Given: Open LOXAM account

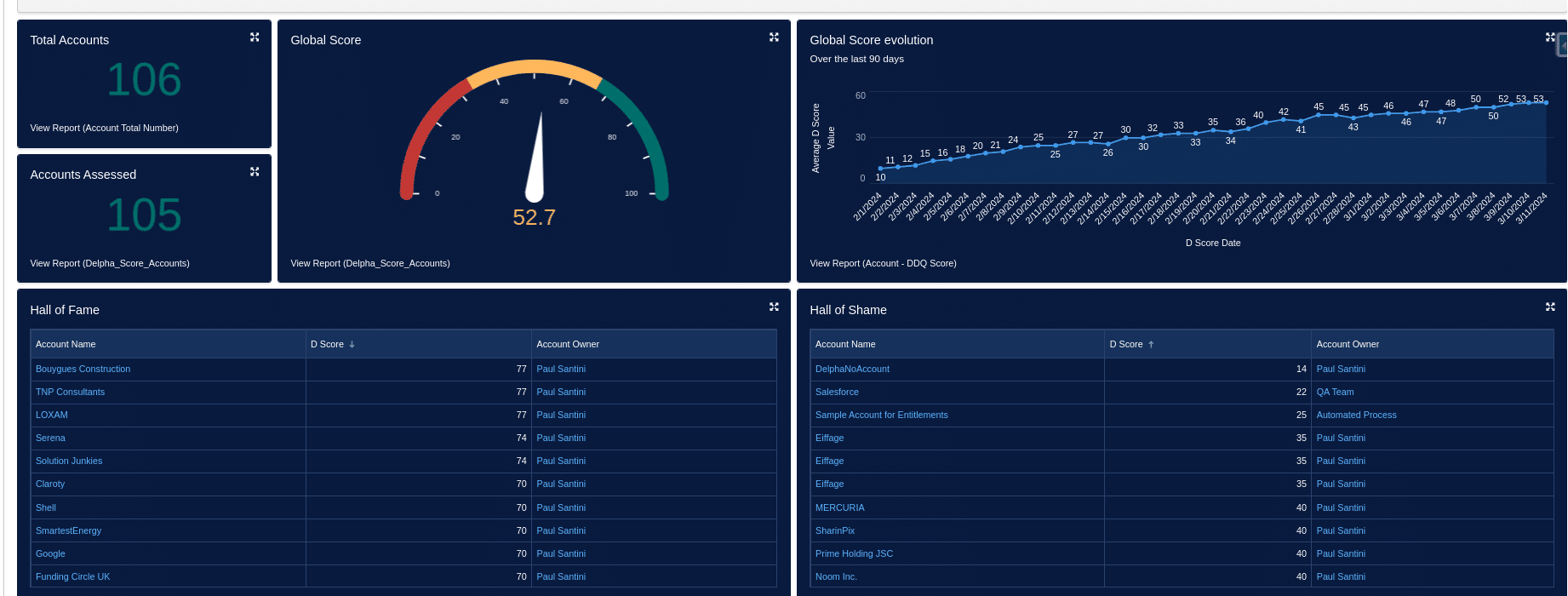Looking at the screenshot, I should 52,415.
